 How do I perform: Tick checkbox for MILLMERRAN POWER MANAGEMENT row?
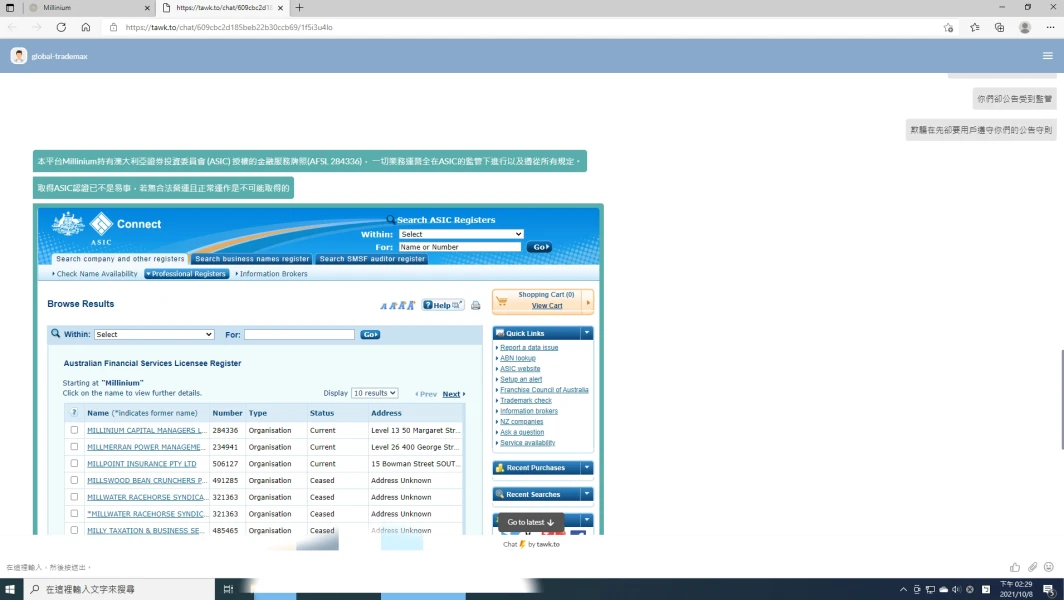[x=74, y=447]
